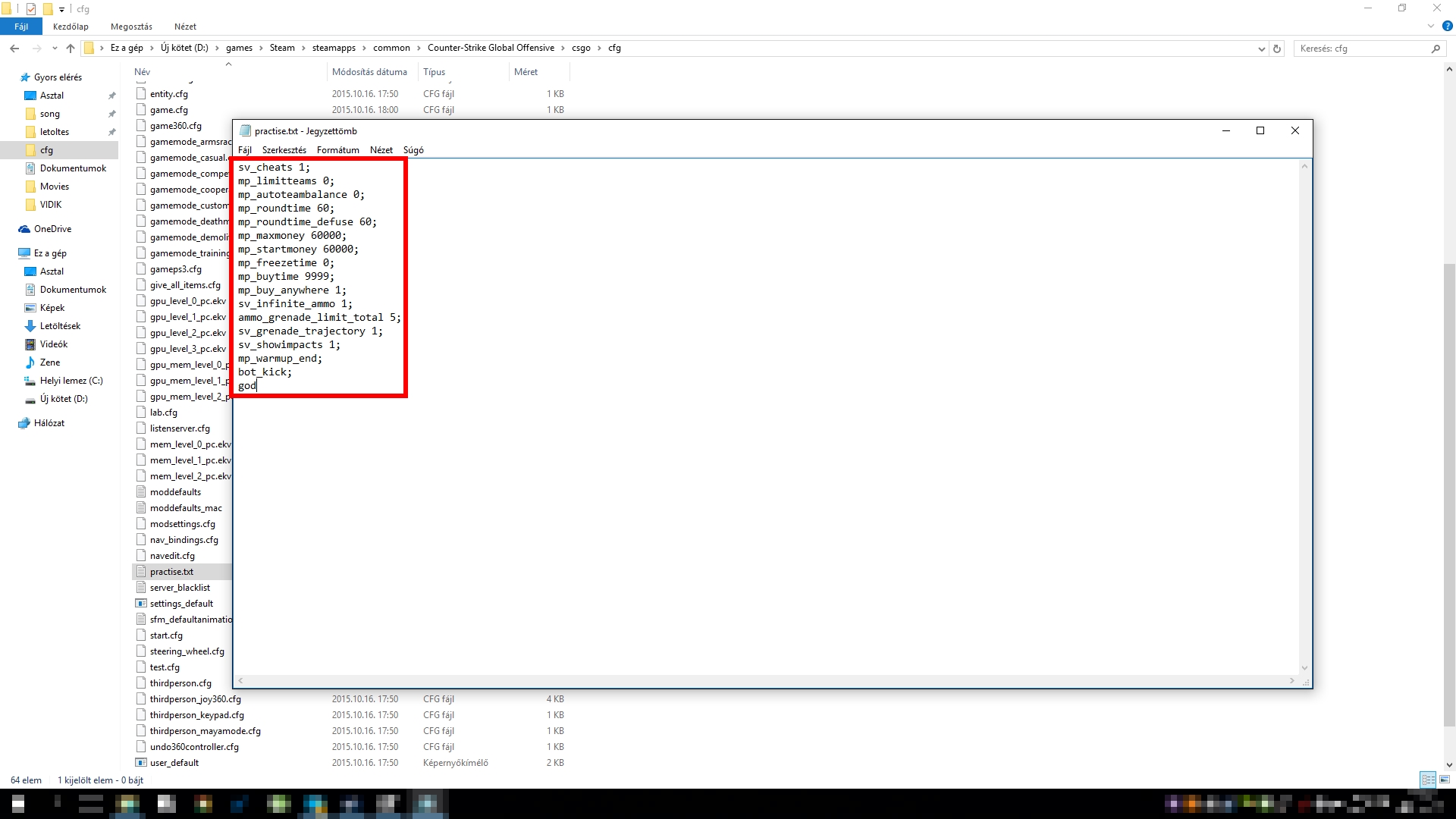
Task: Click the Properties icon in quick access toolbar
Action: tap(31, 9)
